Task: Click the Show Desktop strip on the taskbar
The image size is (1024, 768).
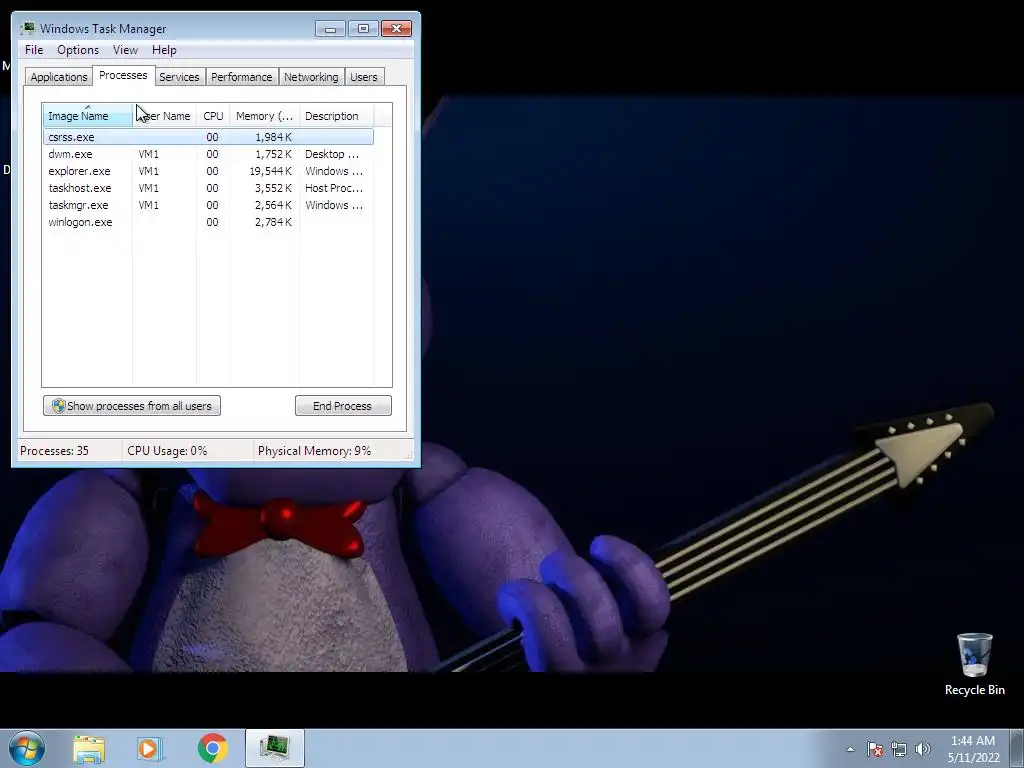Action: point(1017,748)
